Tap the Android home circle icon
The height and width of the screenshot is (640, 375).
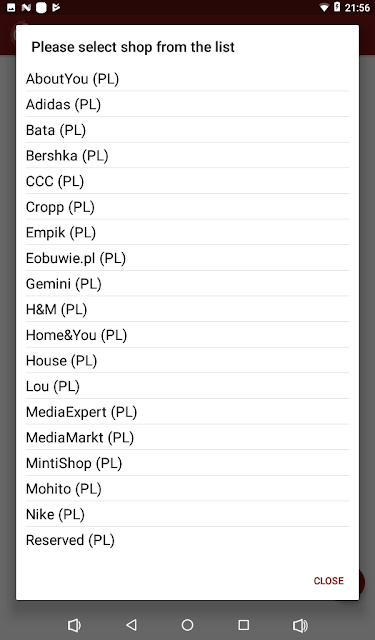187,625
